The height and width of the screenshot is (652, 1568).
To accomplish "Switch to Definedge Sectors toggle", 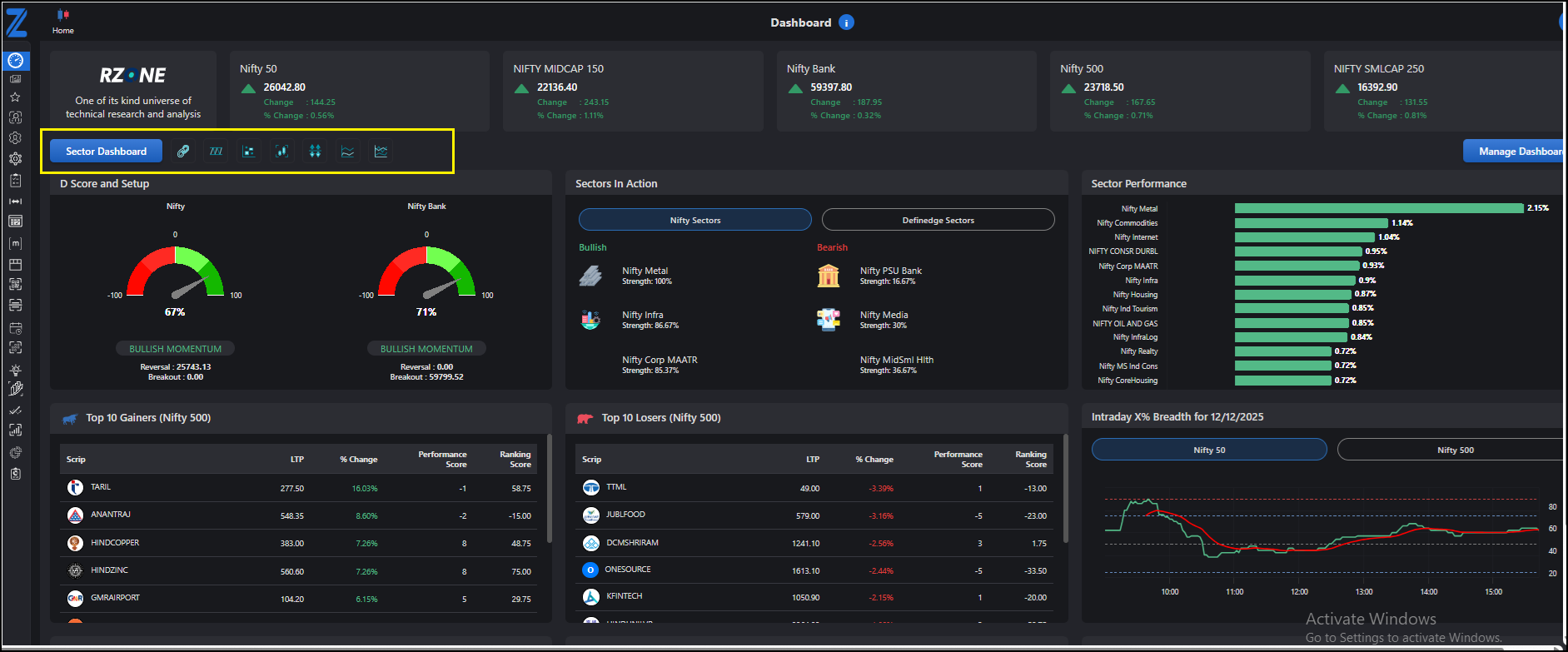I will (x=938, y=220).
